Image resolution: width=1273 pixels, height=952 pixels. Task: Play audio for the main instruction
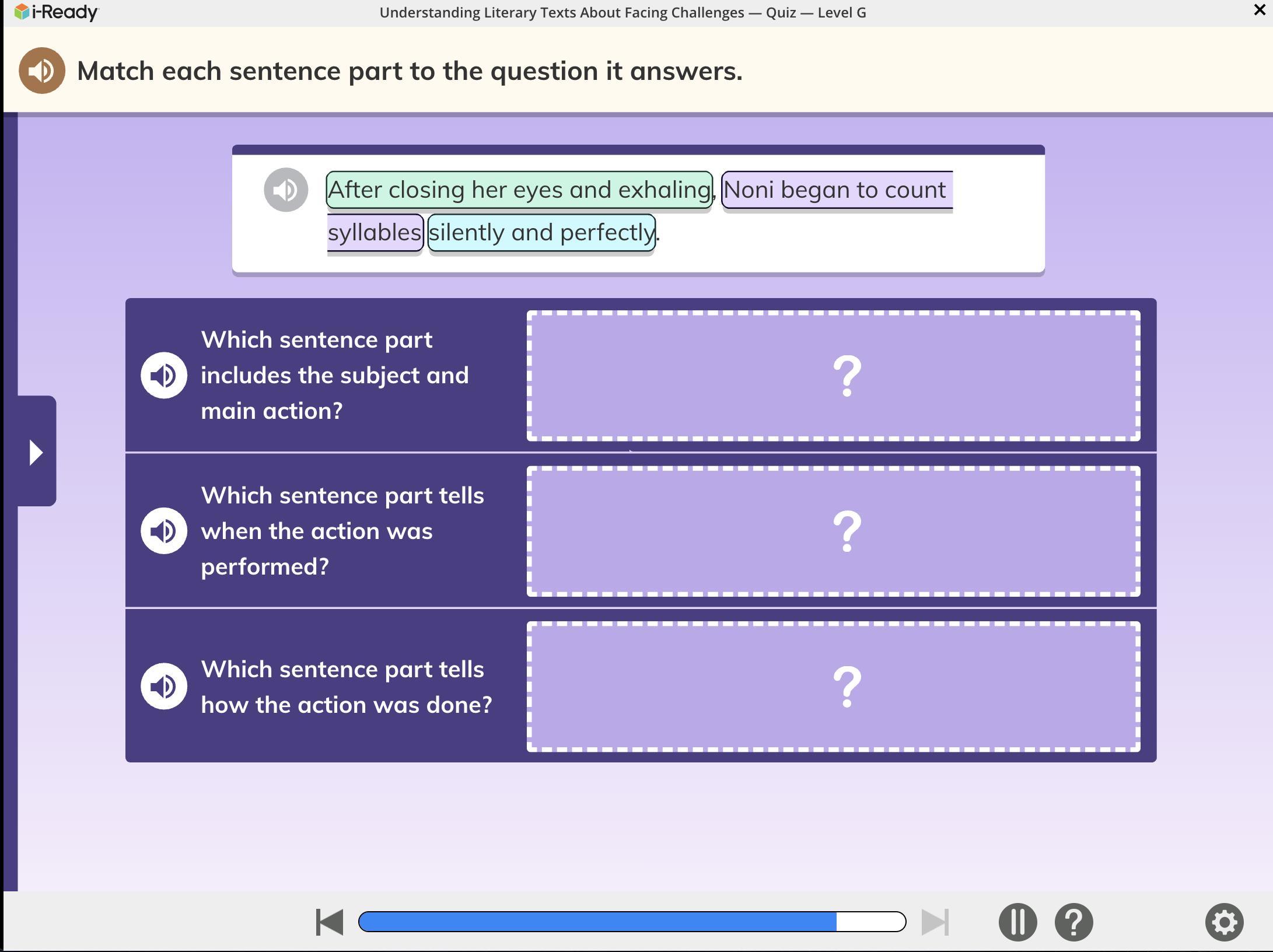[41, 71]
